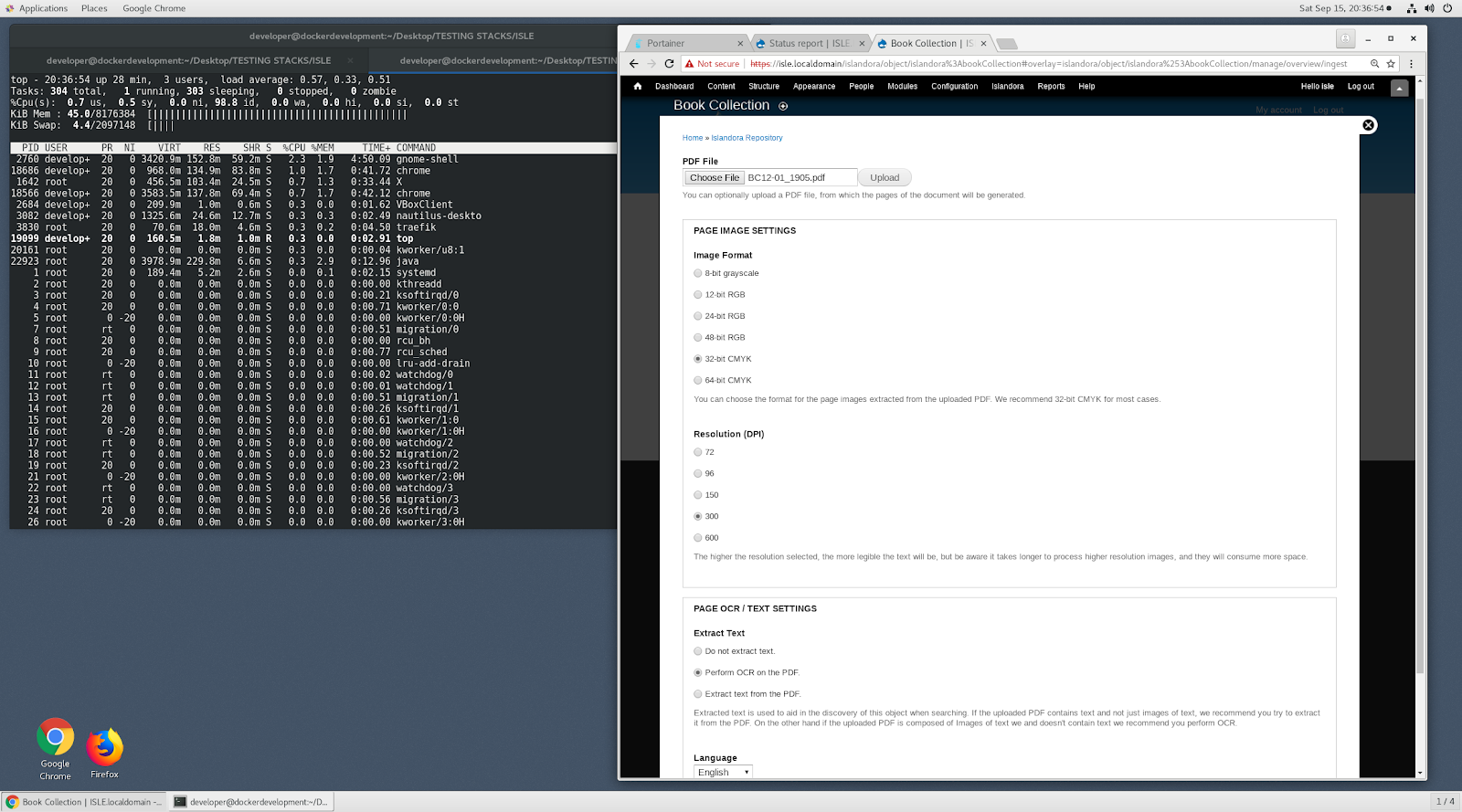Click the Drupal home icon in admin menu

(638, 86)
